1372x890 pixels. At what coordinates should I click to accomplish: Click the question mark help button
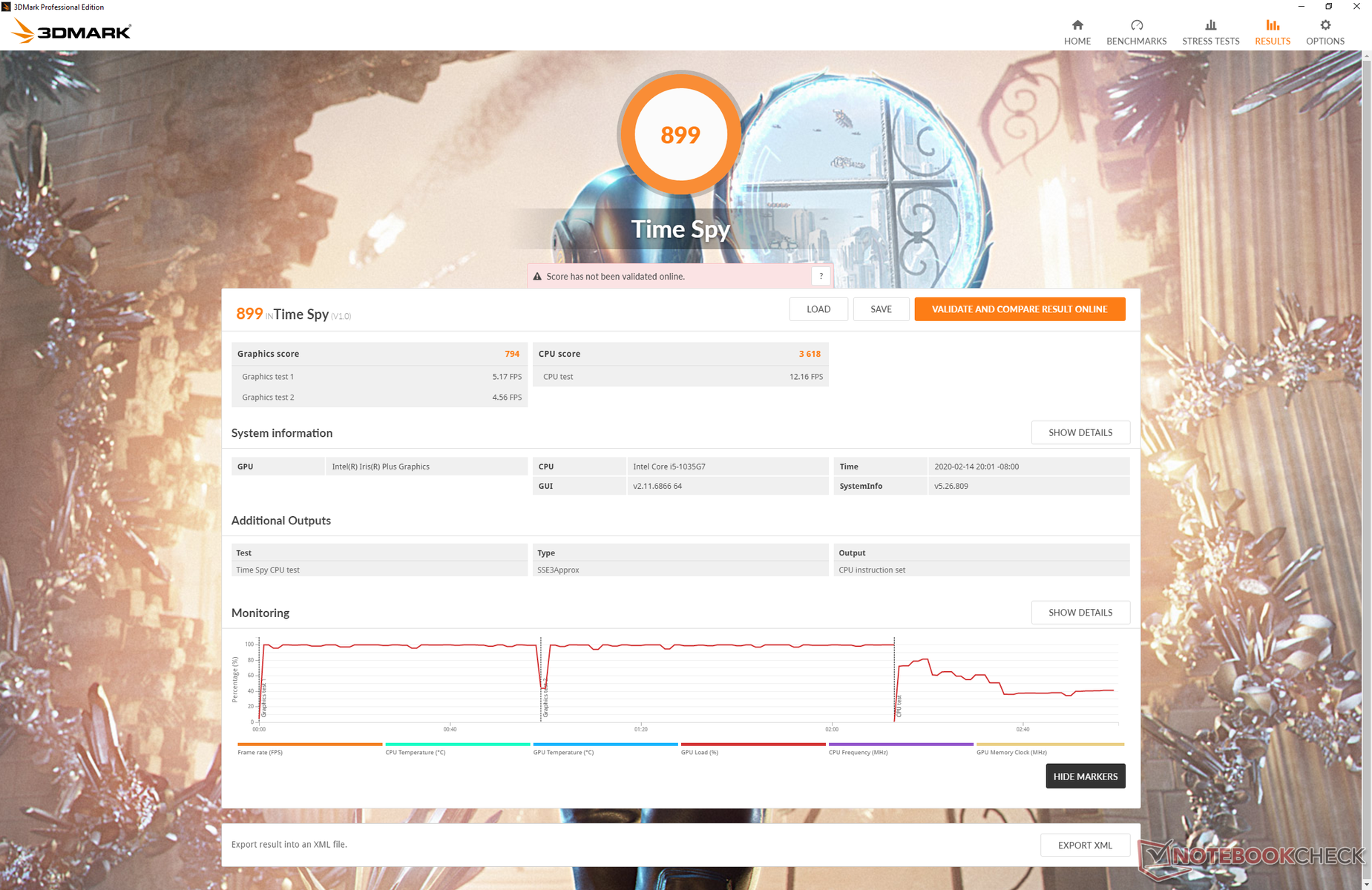821,276
